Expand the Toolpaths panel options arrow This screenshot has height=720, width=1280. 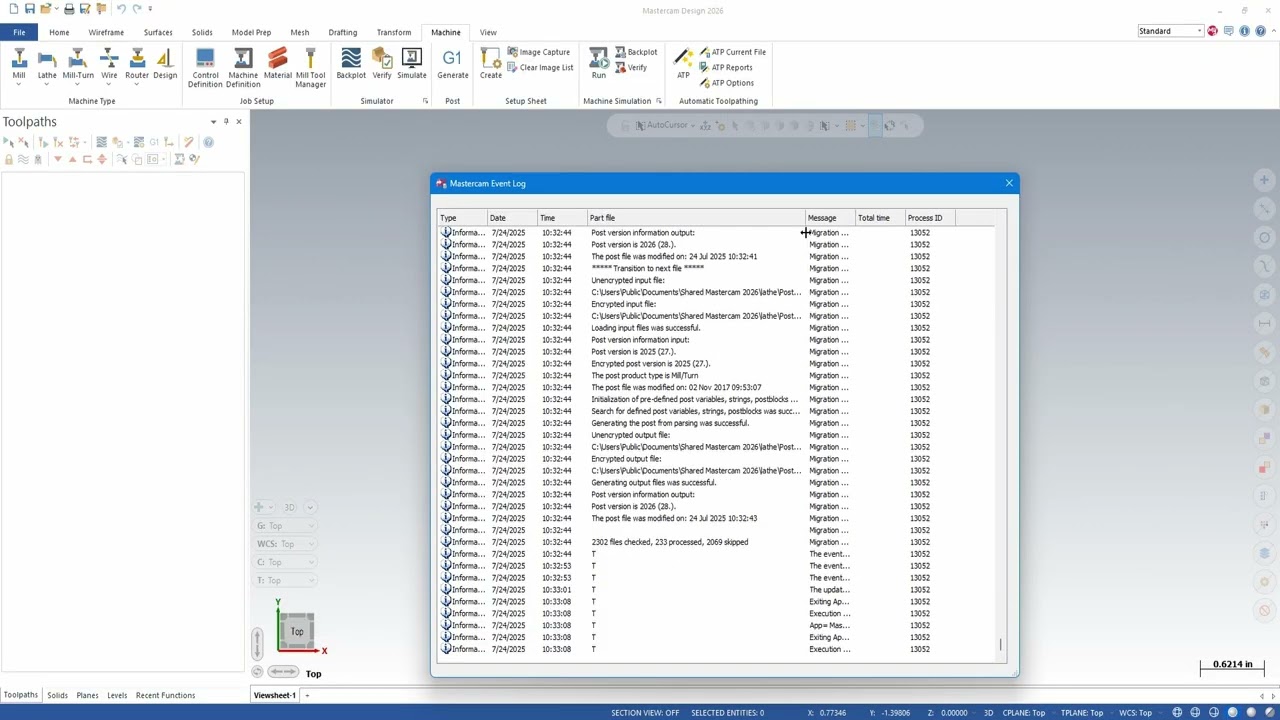pos(213,121)
